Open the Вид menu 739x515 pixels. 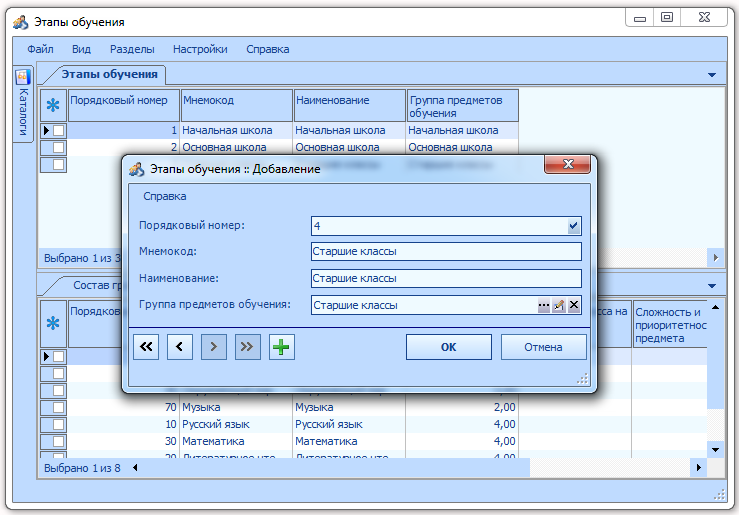[x=81, y=49]
